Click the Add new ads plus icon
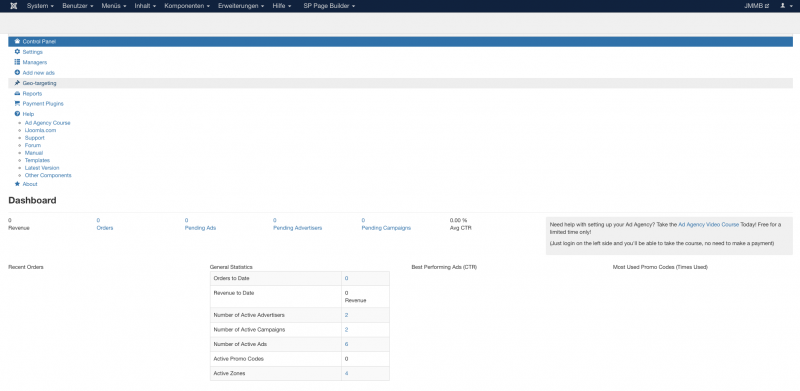800x391 pixels. point(17,72)
